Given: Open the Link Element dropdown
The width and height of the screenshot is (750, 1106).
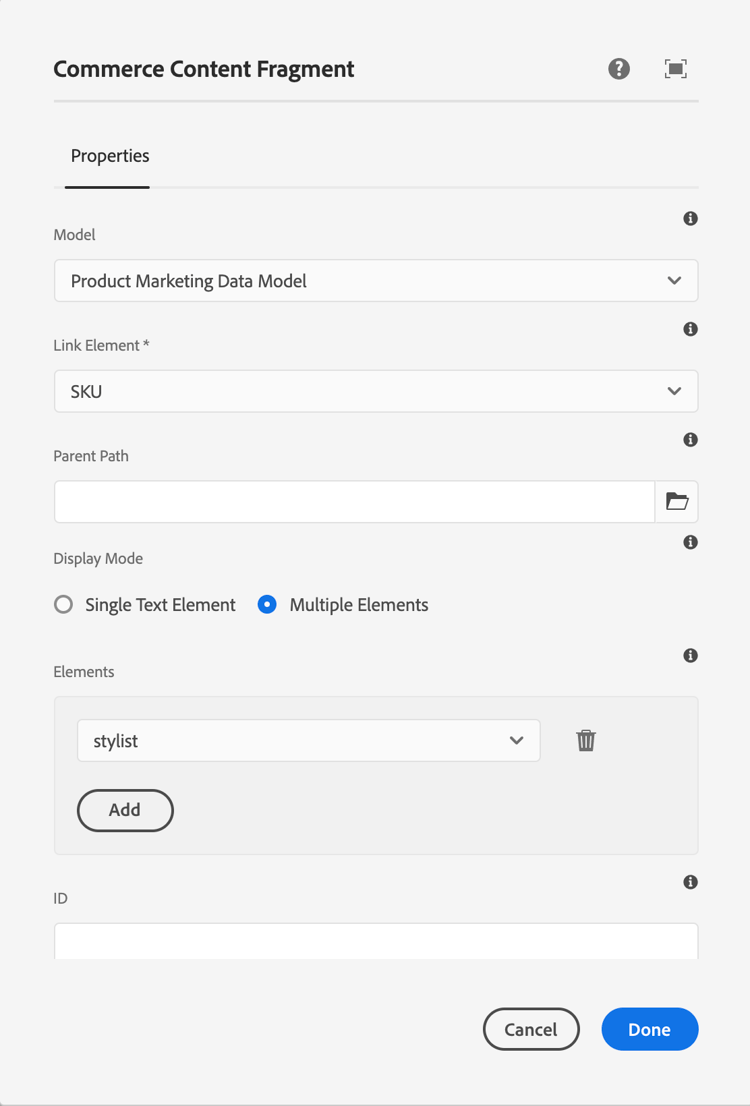Looking at the screenshot, I should [375, 391].
